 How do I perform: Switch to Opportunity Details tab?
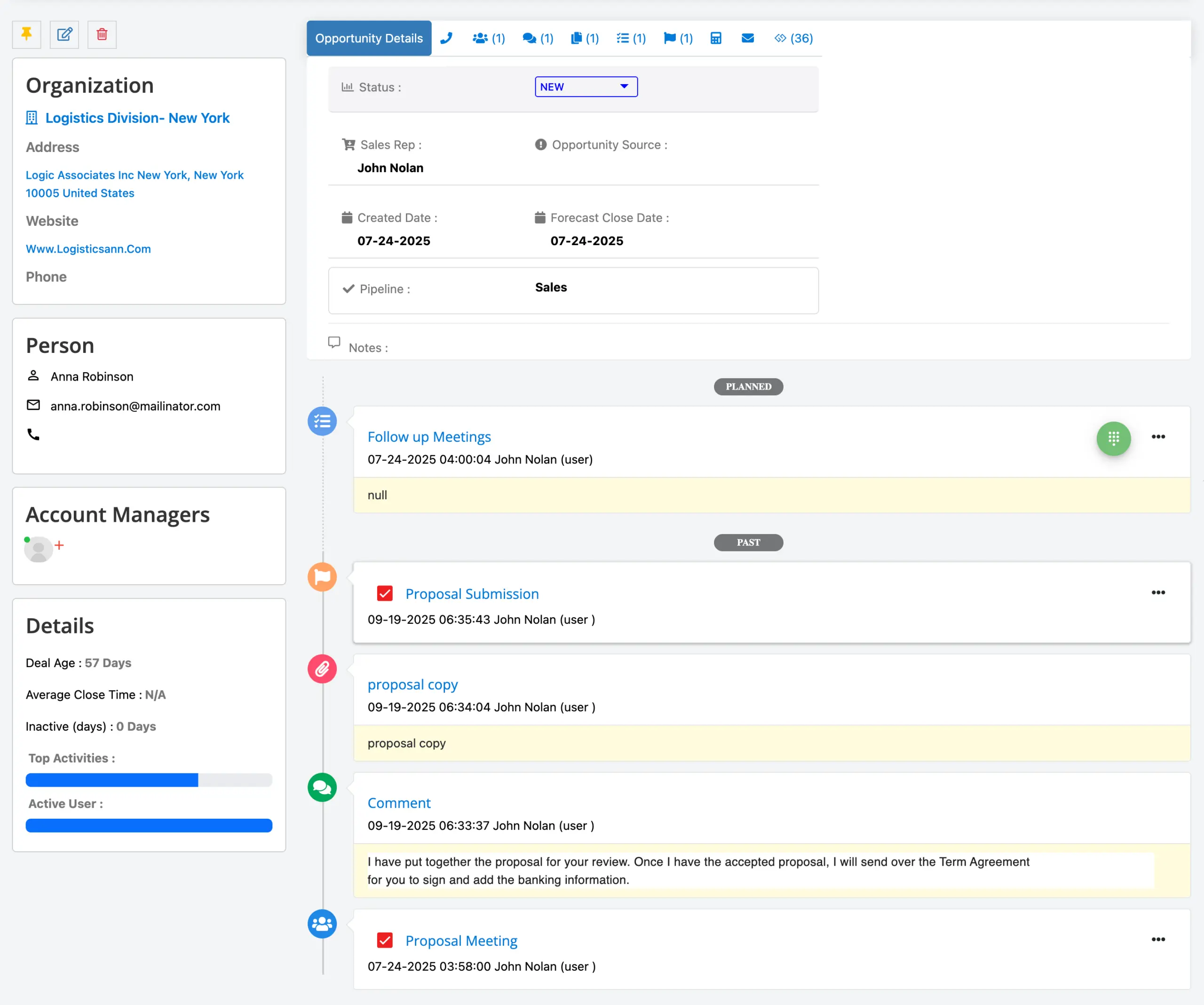pyautogui.click(x=369, y=39)
